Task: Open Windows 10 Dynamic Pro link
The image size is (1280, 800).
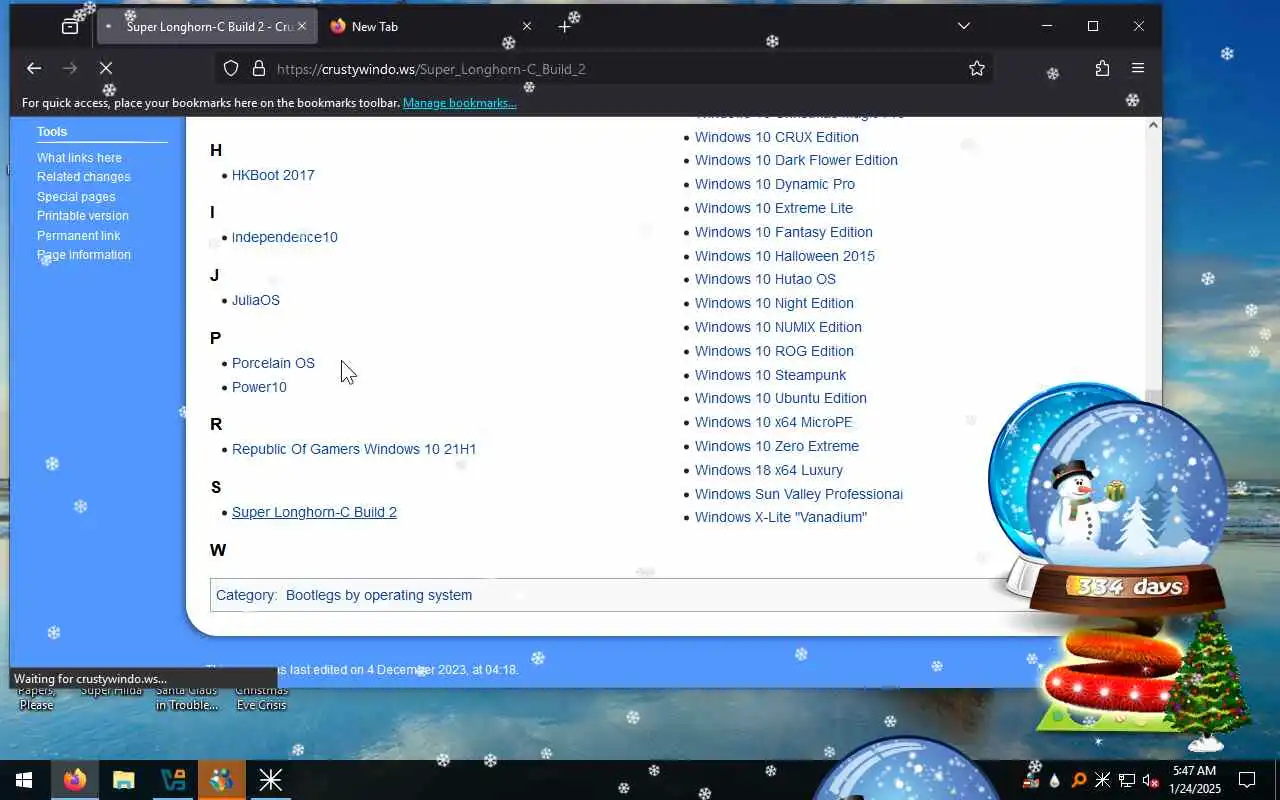Action: click(775, 184)
